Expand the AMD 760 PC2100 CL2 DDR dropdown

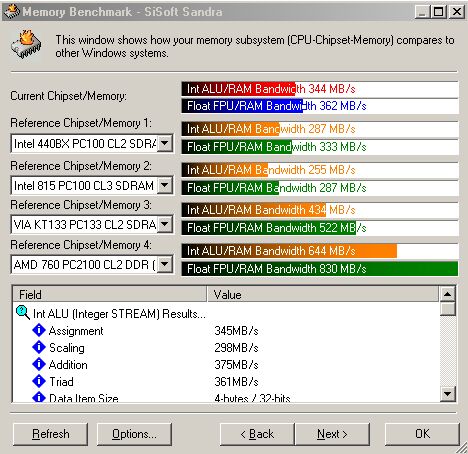tap(164, 265)
